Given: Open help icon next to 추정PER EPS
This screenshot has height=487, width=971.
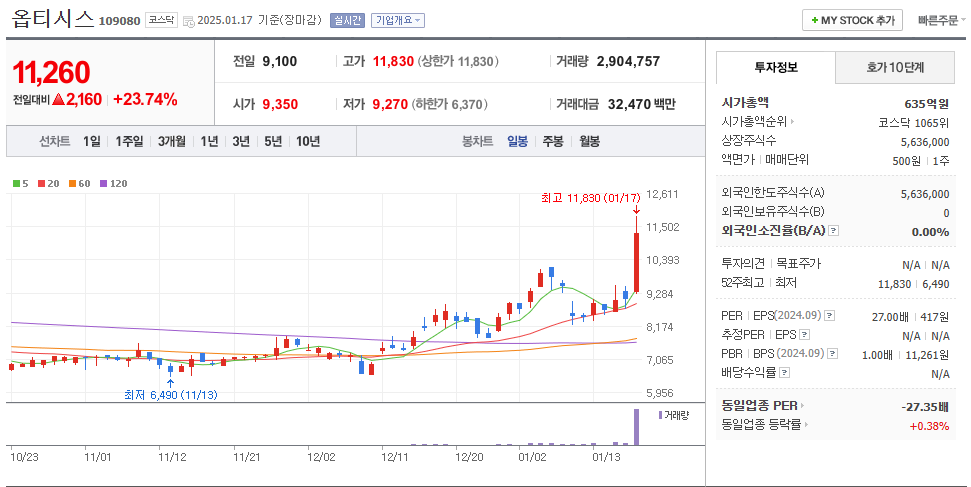Looking at the screenshot, I should (804, 335).
